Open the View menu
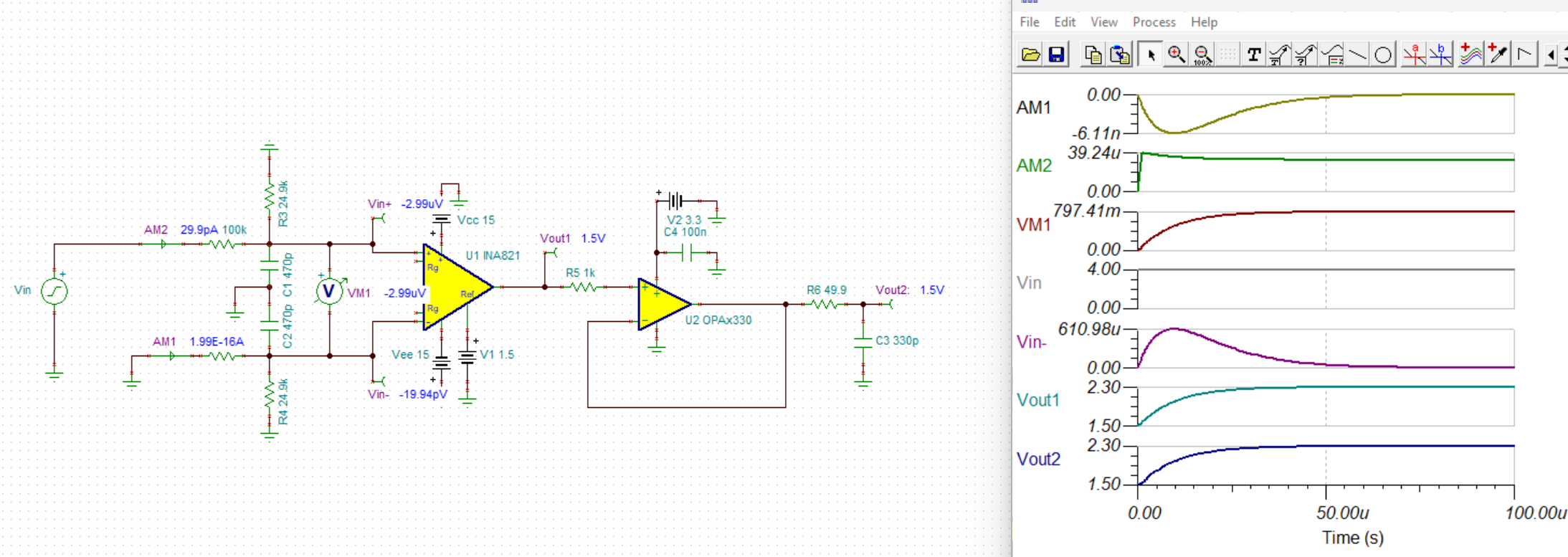 click(1104, 22)
